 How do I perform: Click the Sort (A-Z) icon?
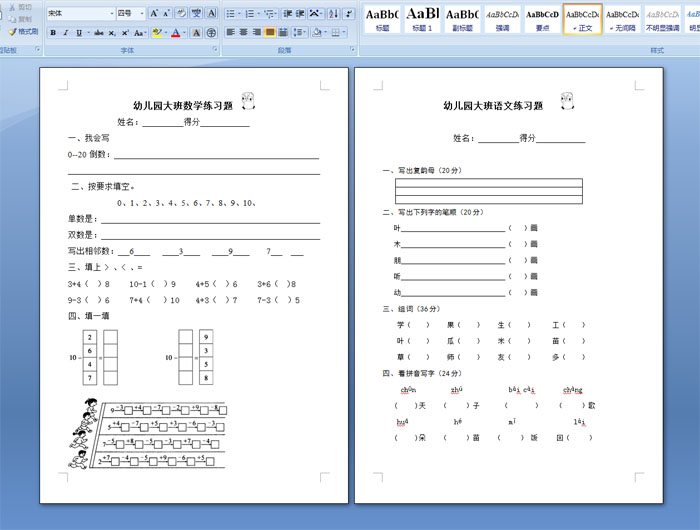[333, 13]
